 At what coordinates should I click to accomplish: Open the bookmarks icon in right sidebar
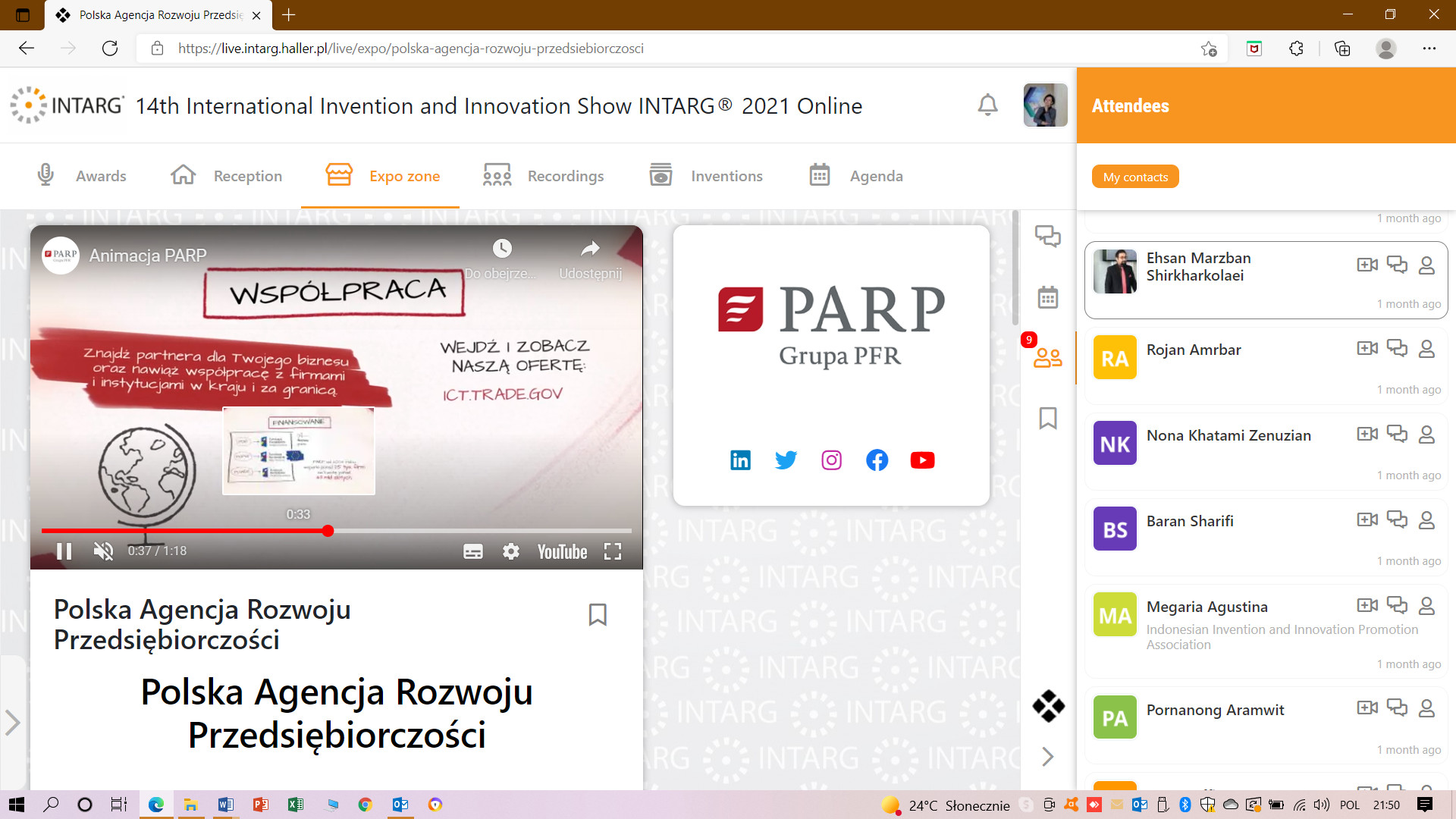1048,418
